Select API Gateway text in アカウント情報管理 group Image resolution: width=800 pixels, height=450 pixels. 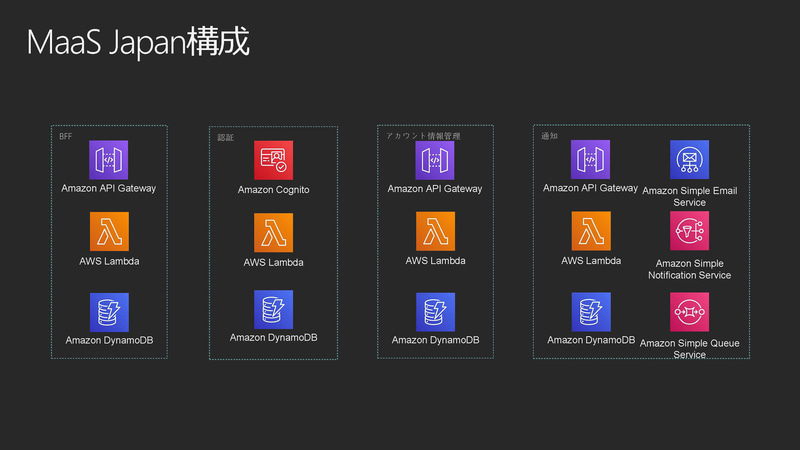tap(435, 189)
